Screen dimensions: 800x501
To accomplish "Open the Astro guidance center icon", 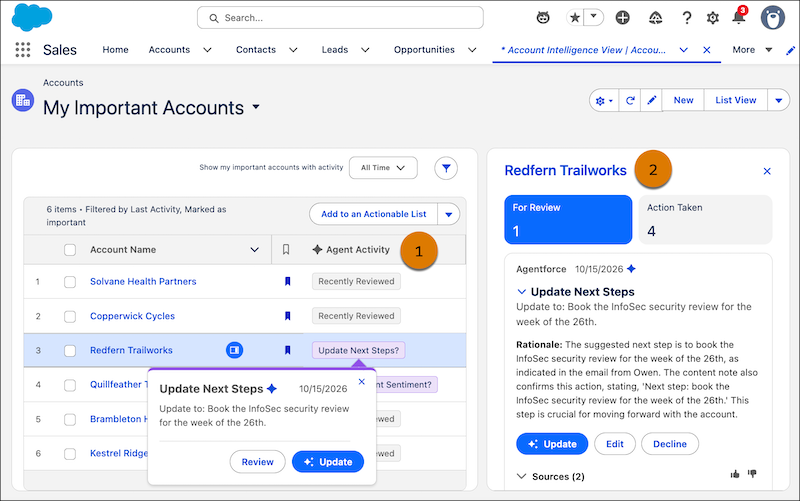I will (x=543, y=18).
